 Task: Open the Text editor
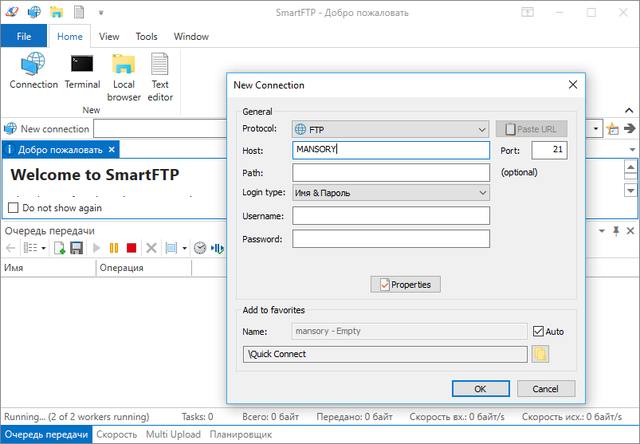tap(160, 75)
